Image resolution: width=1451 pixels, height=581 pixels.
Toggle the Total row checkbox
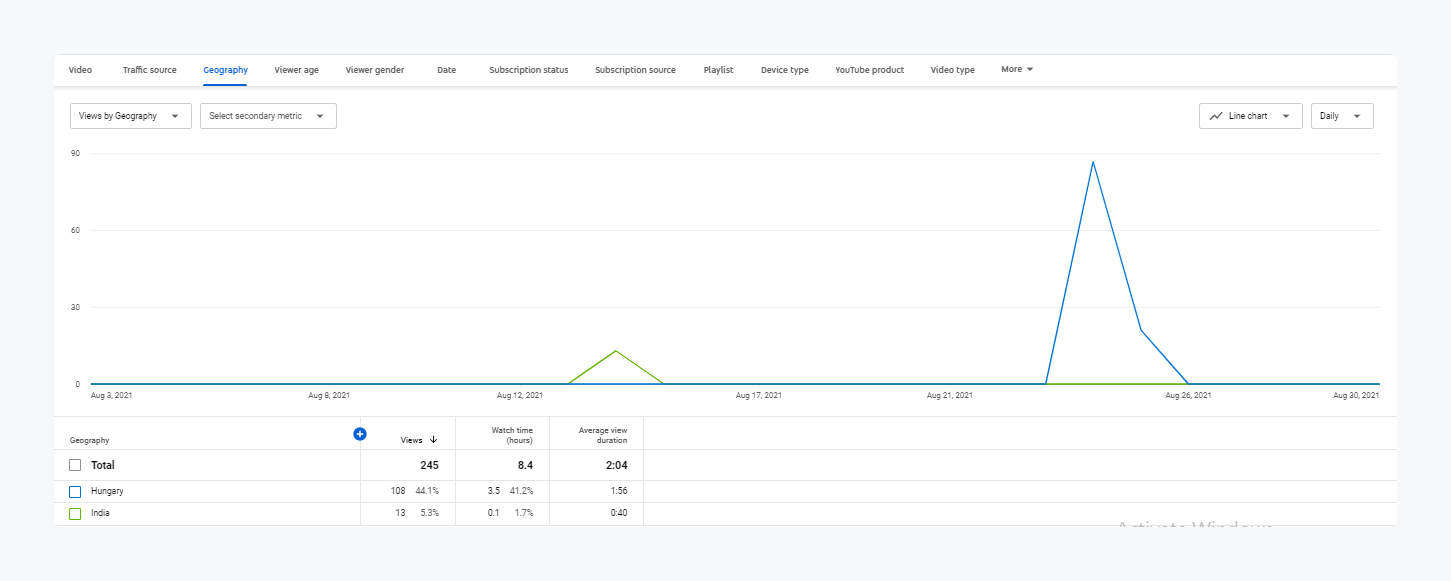[x=75, y=465]
